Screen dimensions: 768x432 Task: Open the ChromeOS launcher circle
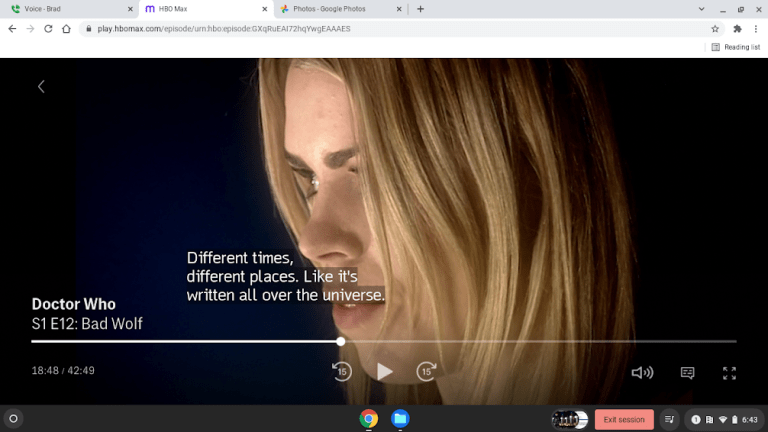coord(14,419)
